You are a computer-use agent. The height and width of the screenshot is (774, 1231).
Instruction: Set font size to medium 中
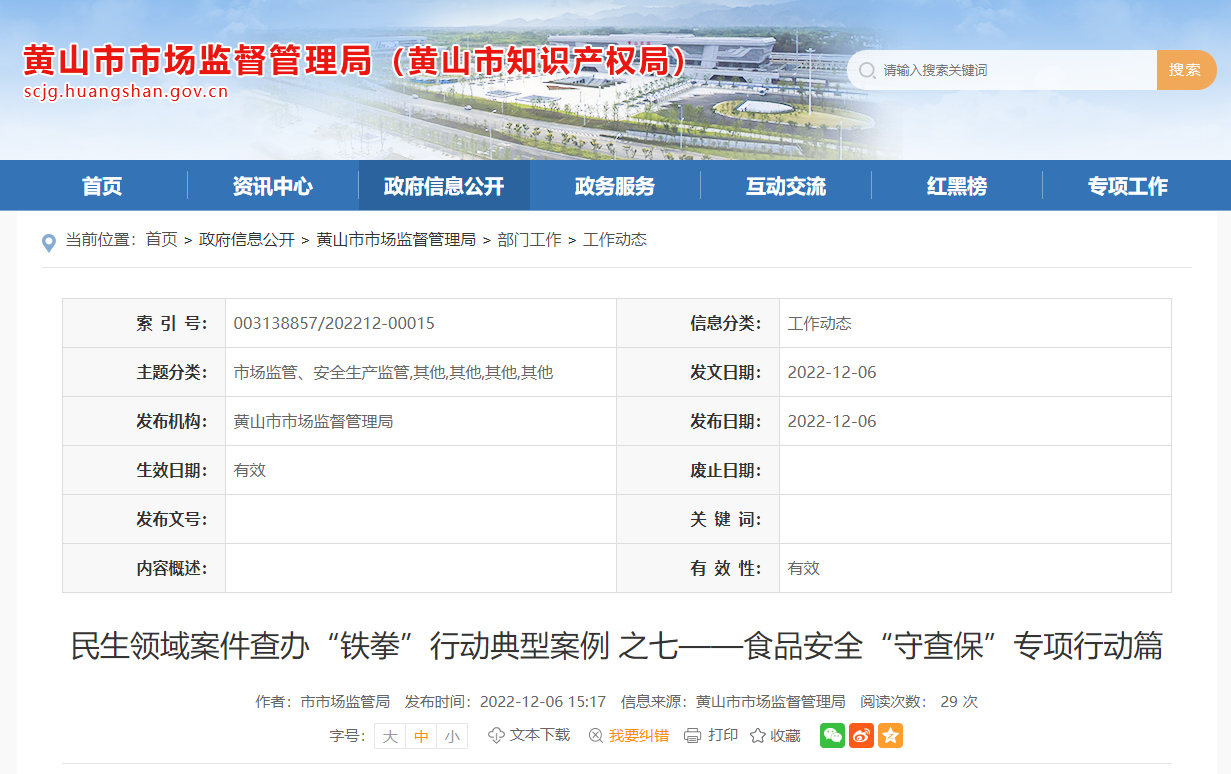pos(421,736)
